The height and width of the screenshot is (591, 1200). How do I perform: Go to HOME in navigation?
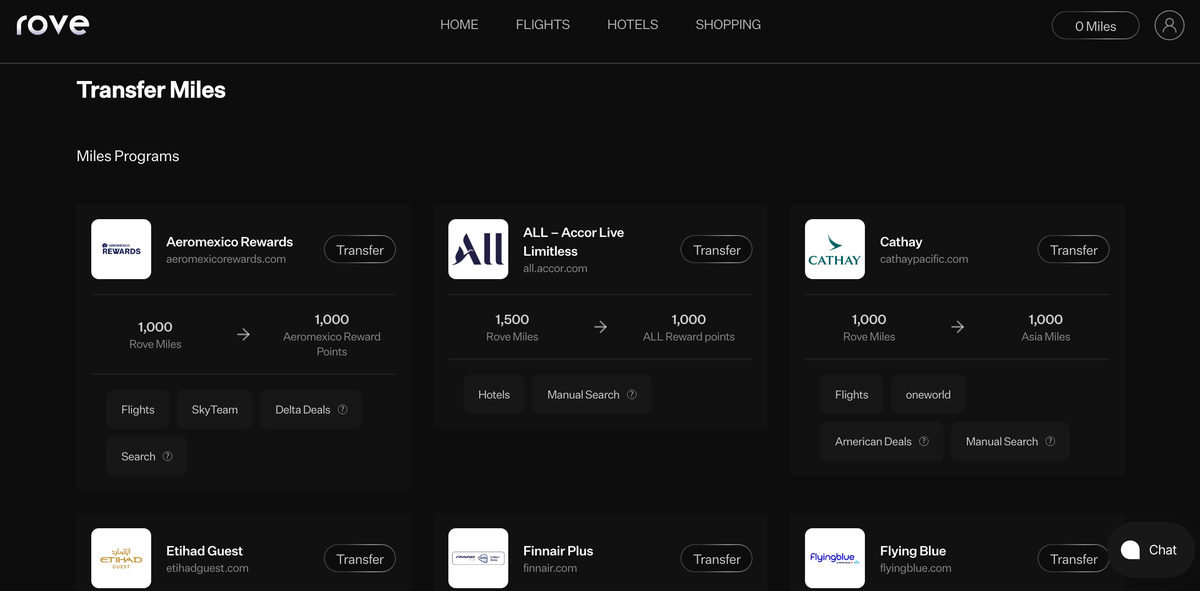tap(459, 24)
